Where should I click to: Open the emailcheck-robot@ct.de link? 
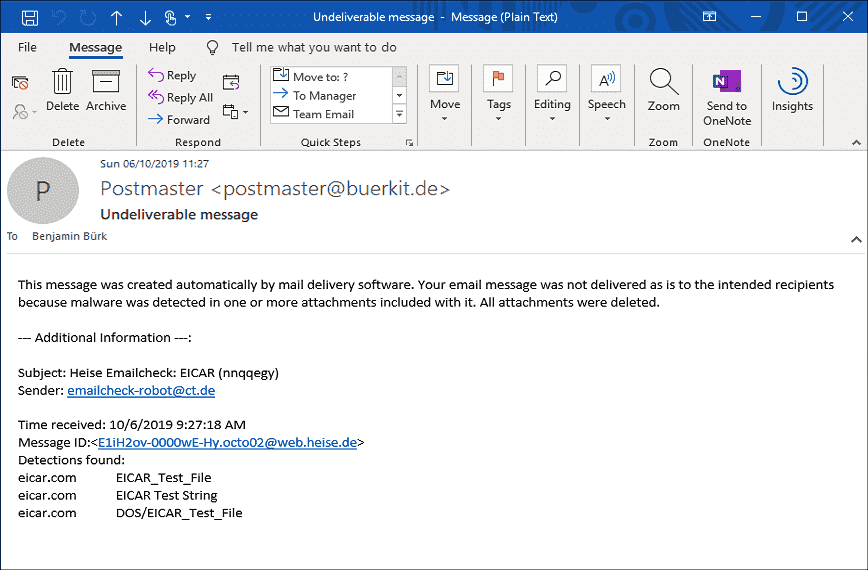click(141, 391)
